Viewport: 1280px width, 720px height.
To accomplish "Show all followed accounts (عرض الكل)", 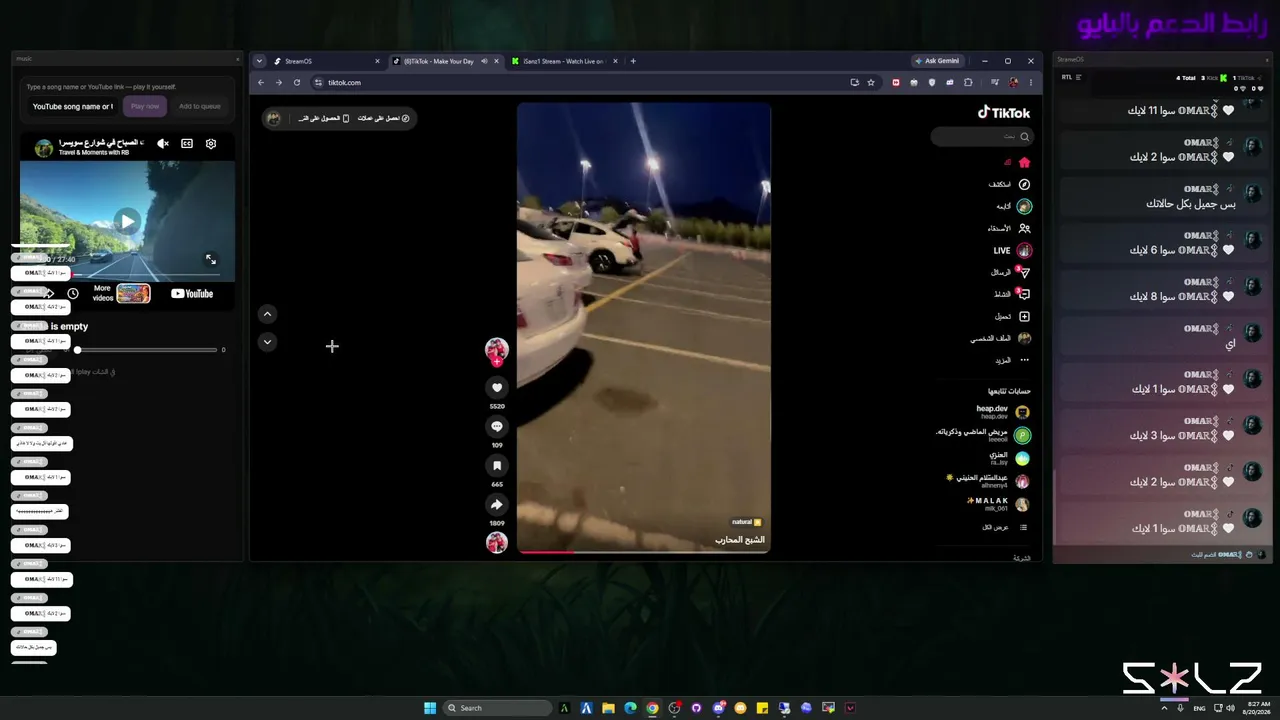I will tap(1004, 527).
